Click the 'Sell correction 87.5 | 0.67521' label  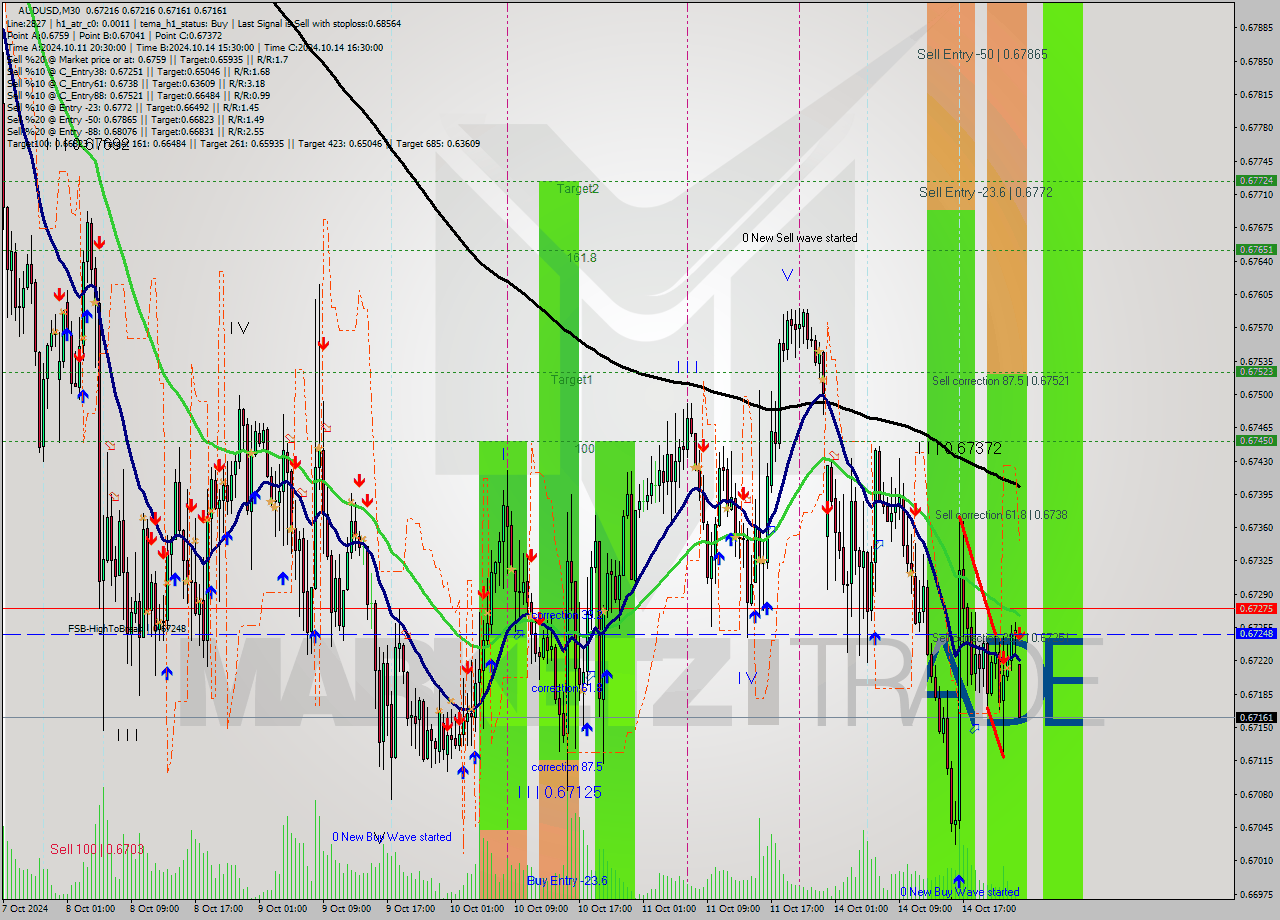click(x=1000, y=381)
